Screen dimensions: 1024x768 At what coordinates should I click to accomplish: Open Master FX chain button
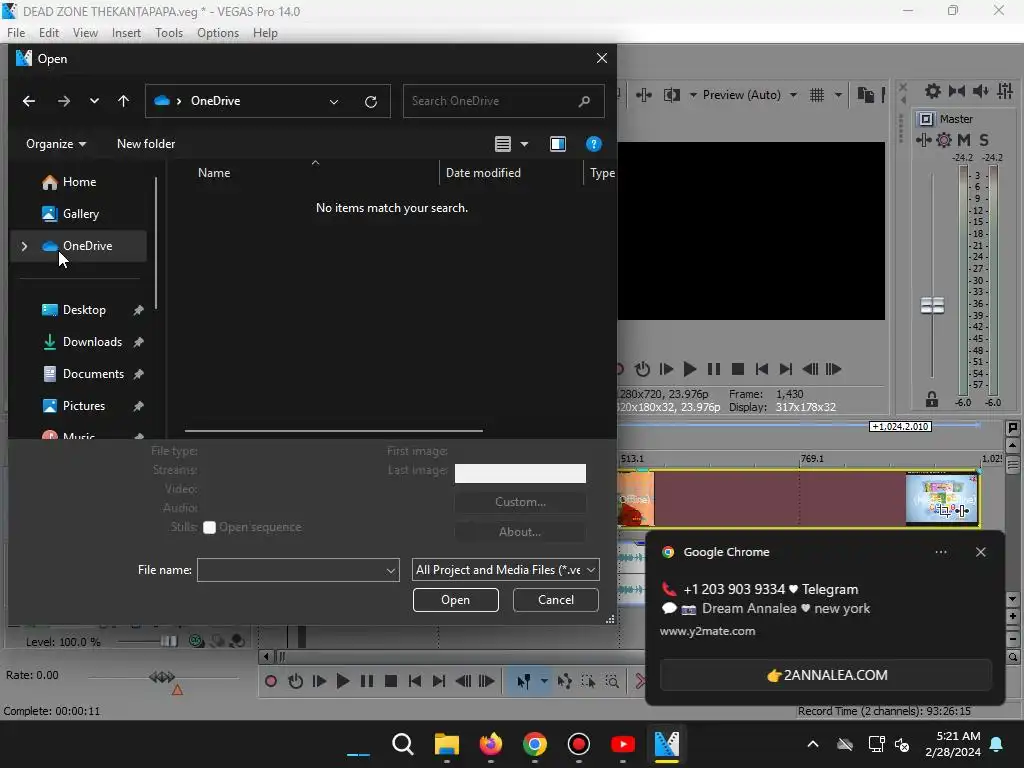923,140
